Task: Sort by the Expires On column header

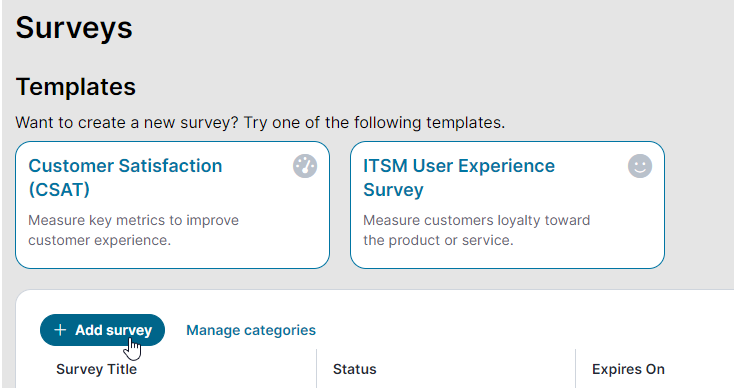Action: [628, 369]
